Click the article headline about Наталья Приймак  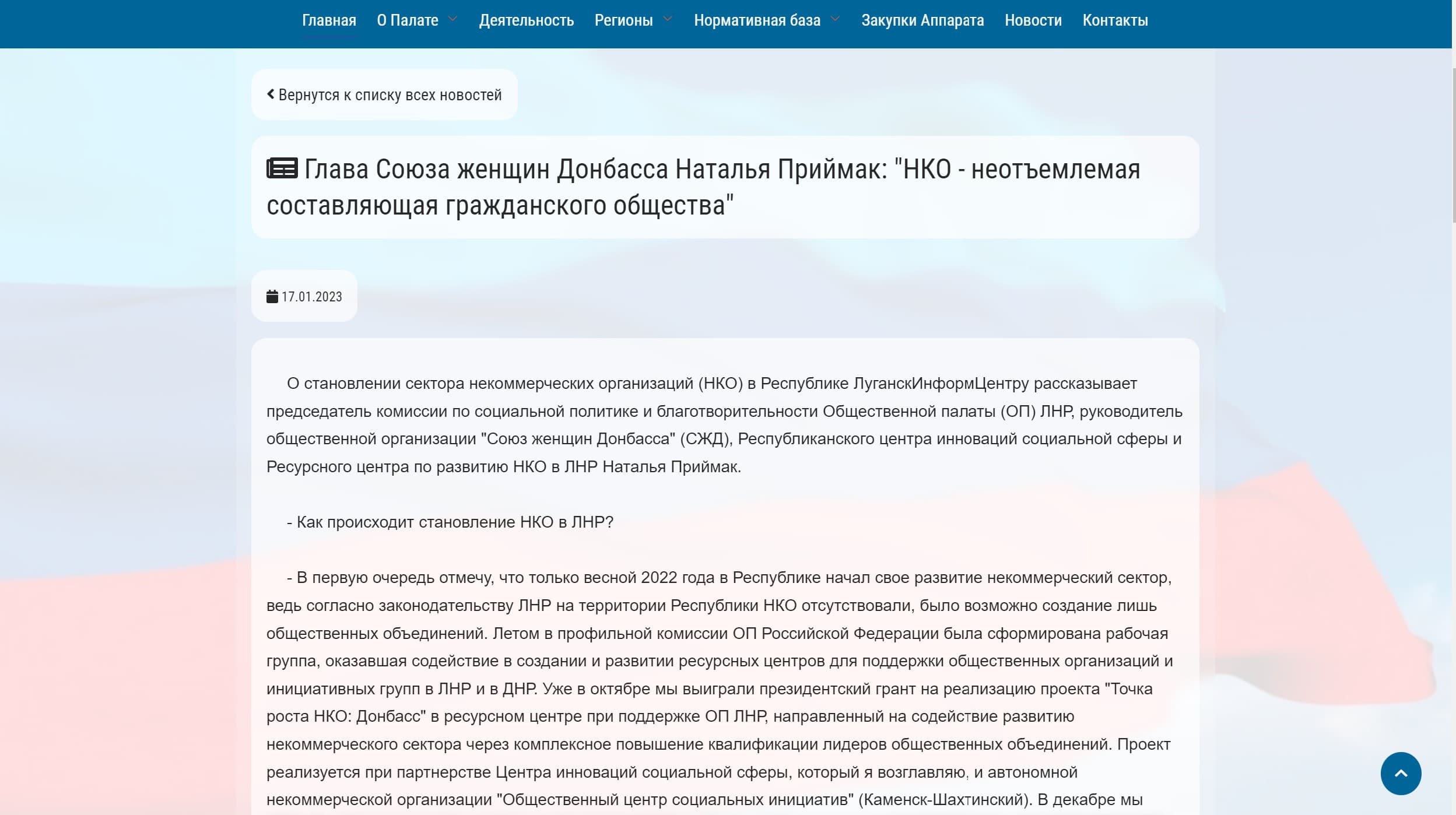[703, 187]
